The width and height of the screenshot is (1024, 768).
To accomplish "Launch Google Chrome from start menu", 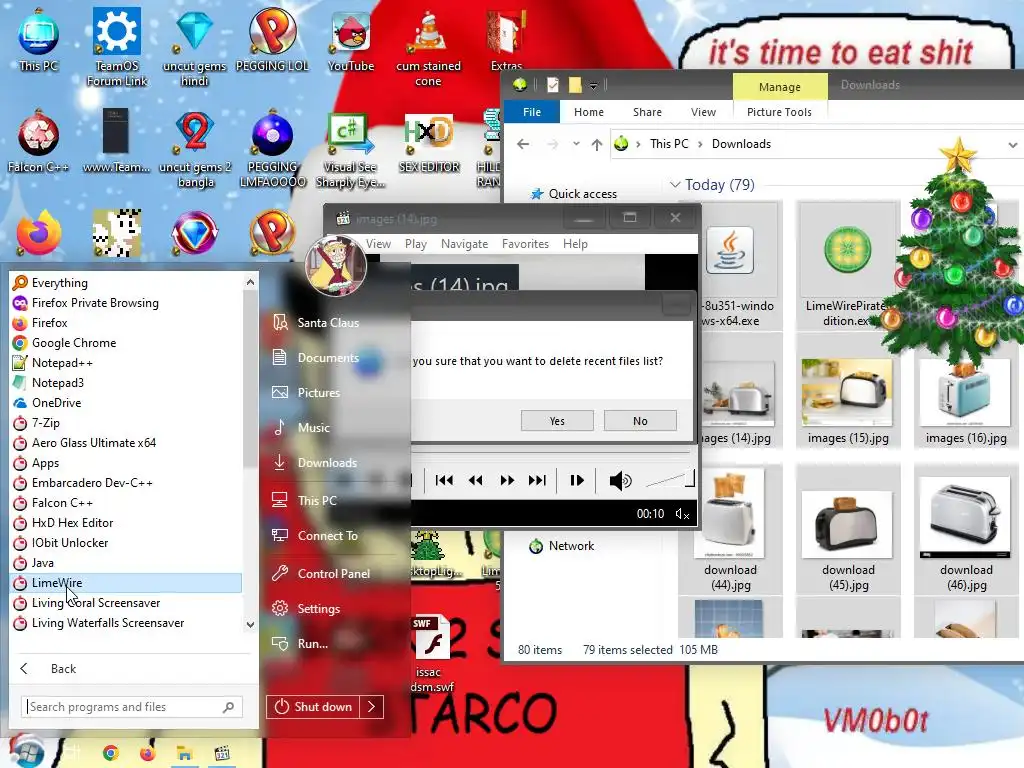I will pyautogui.click(x=127, y=343).
